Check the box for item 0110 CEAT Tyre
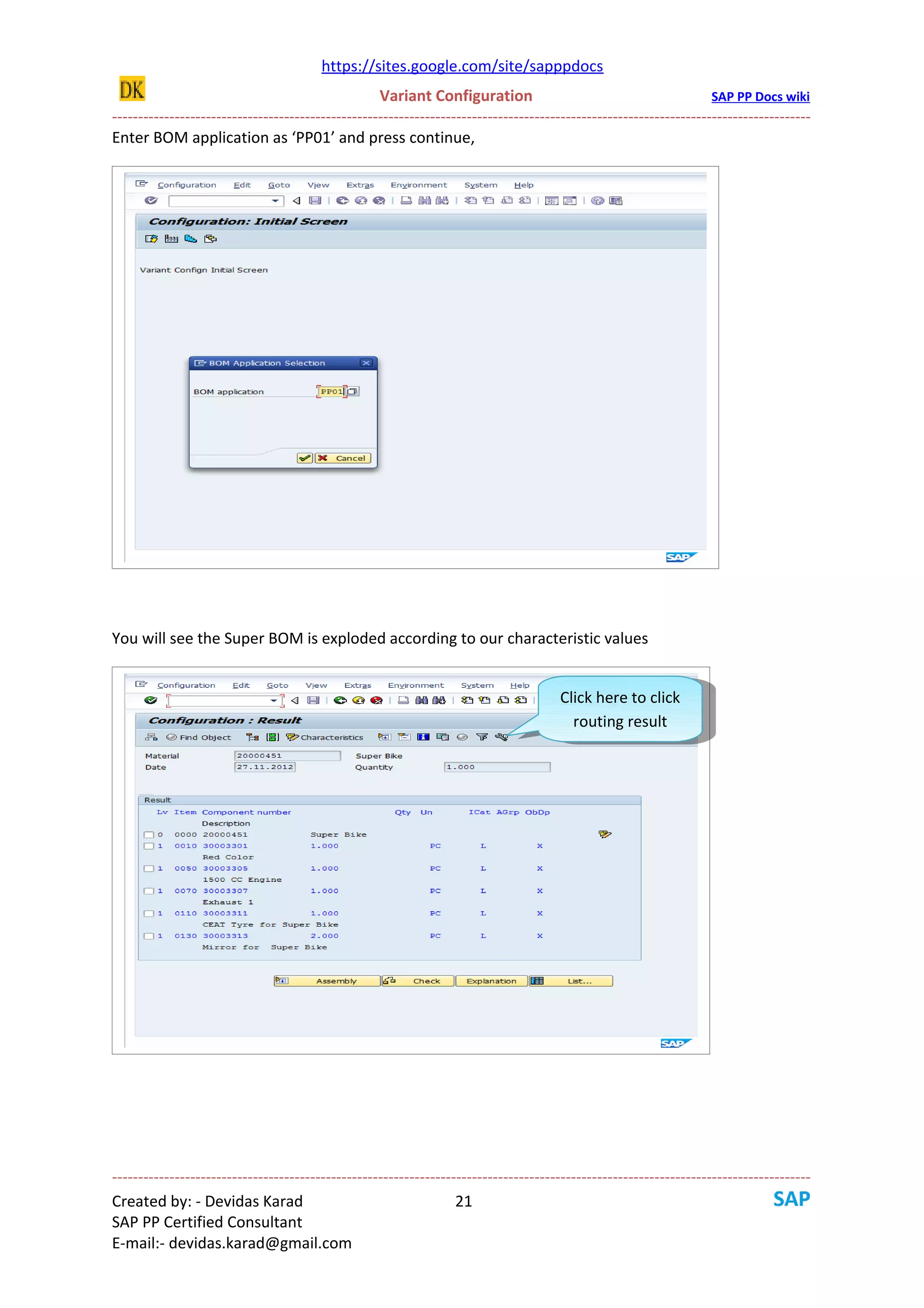This screenshot has width=924, height=1308. point(149,914)
